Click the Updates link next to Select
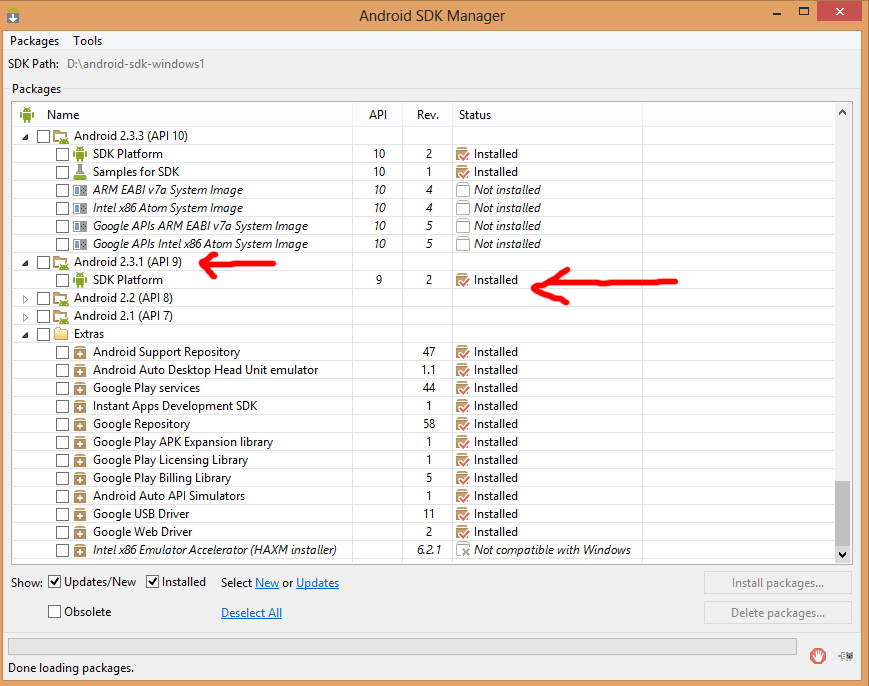Image resolution: width=869 pixels, height=686 pixels. click(317, 583)
